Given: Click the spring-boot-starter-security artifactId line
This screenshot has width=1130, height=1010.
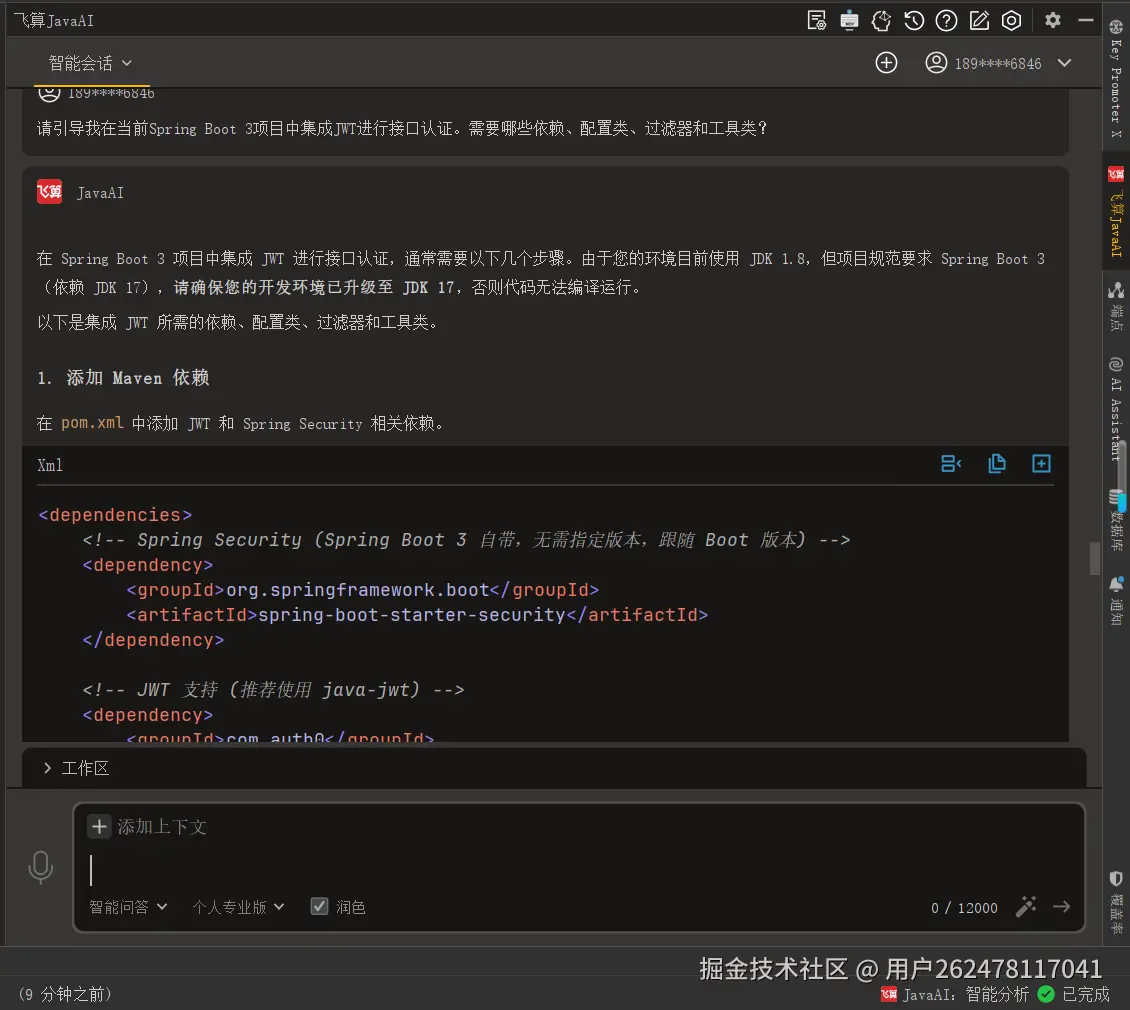Looking at the screenshot, I should pos(417,614).
